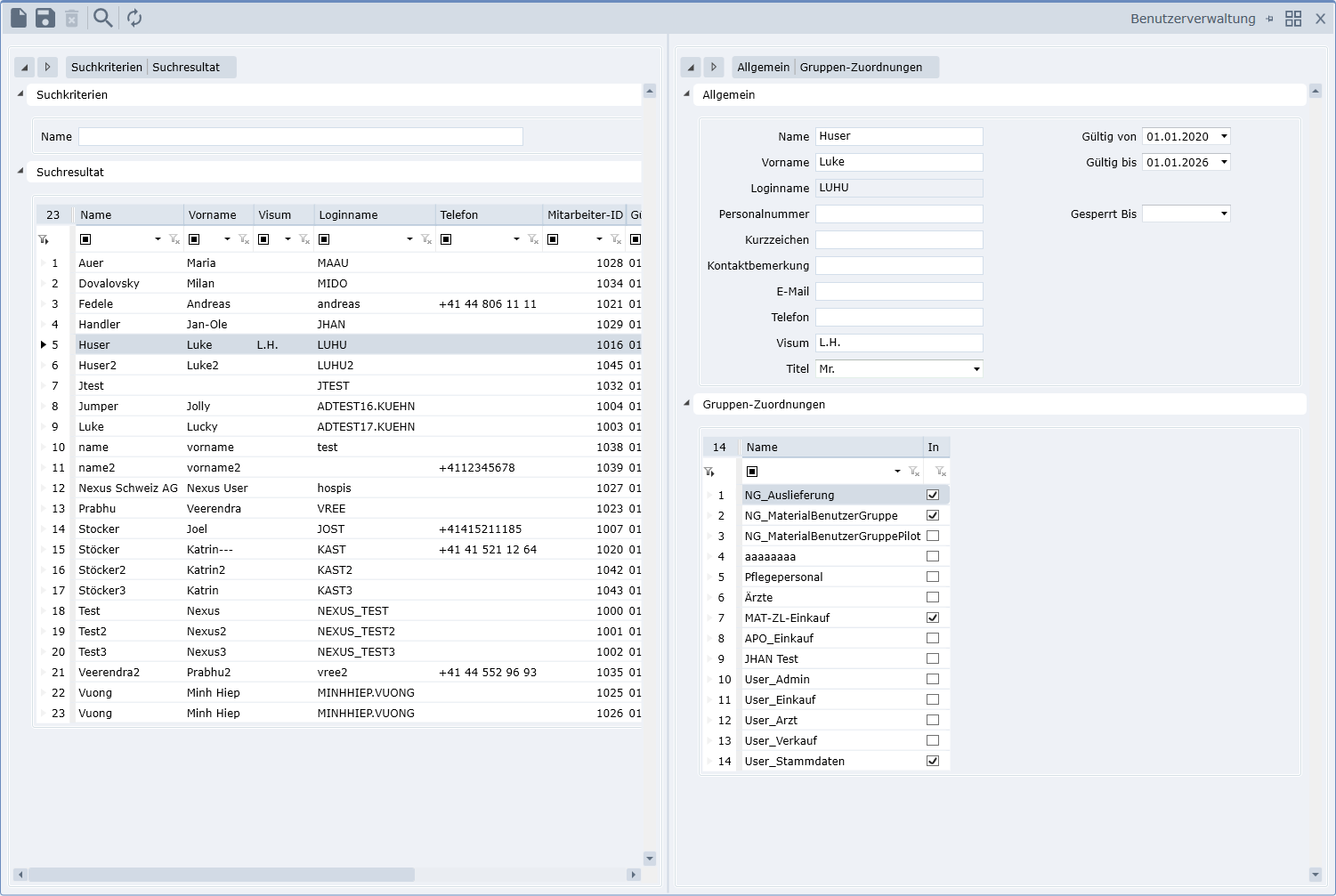
Task: Open the Titel dropdown
Action: pos(976,369)
